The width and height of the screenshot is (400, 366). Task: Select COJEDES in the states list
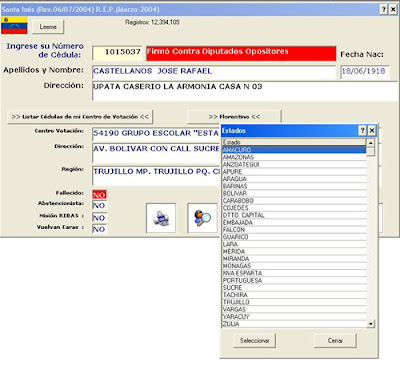(x=294, y=208)
